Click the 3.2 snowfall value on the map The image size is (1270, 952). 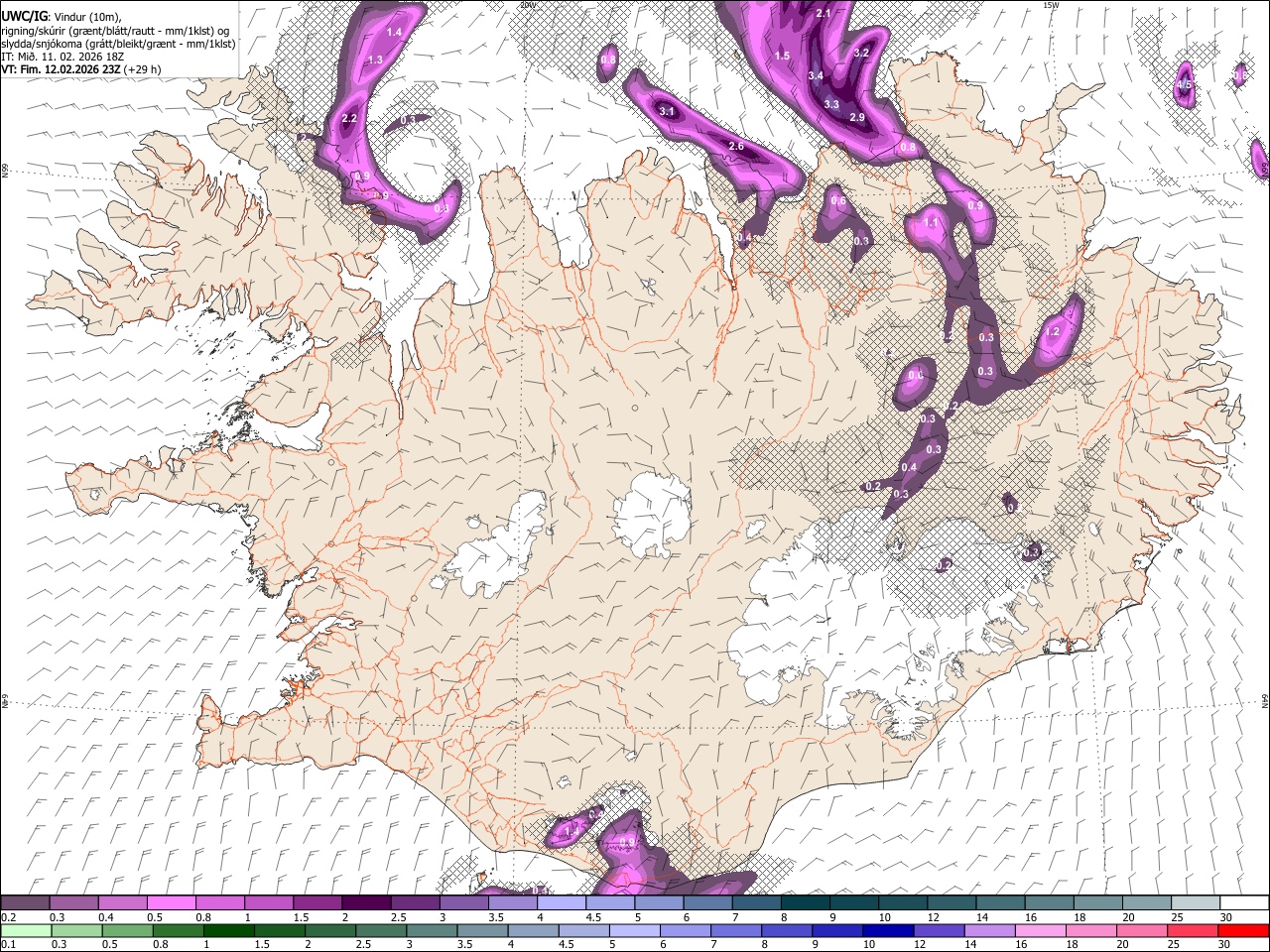tap(861, 53)
